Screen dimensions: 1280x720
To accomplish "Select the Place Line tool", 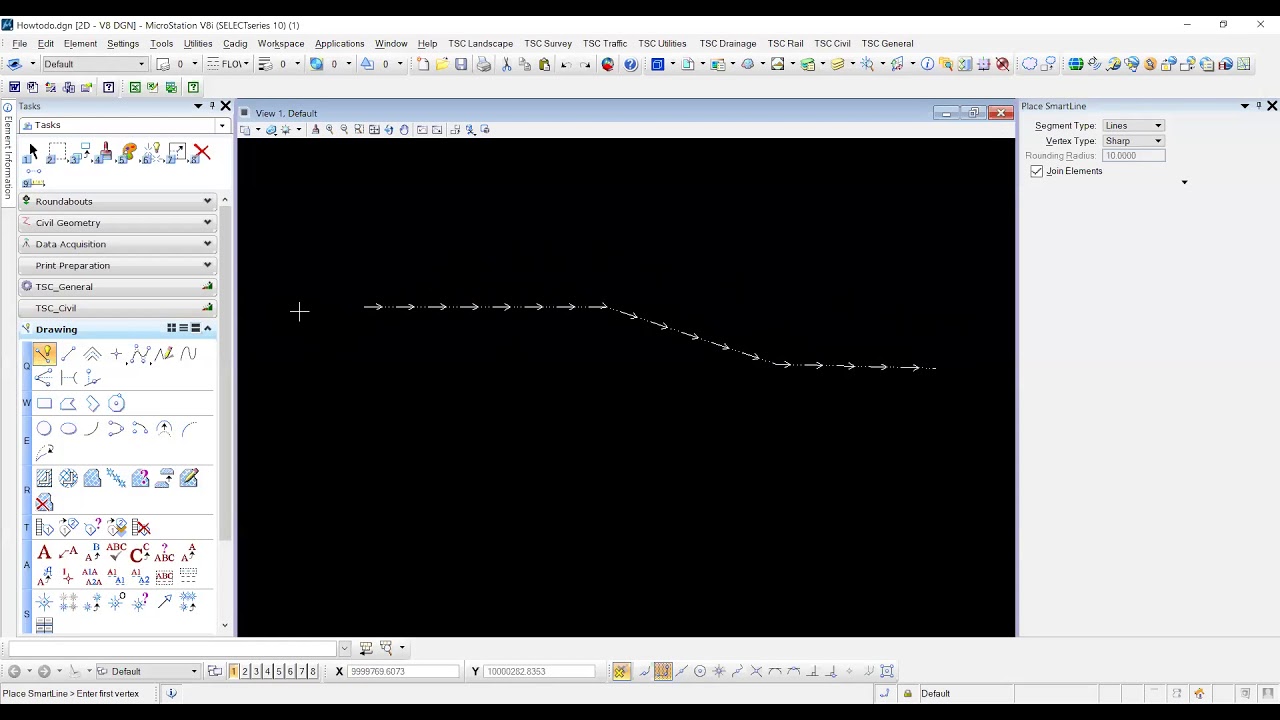I will (68, 354).
